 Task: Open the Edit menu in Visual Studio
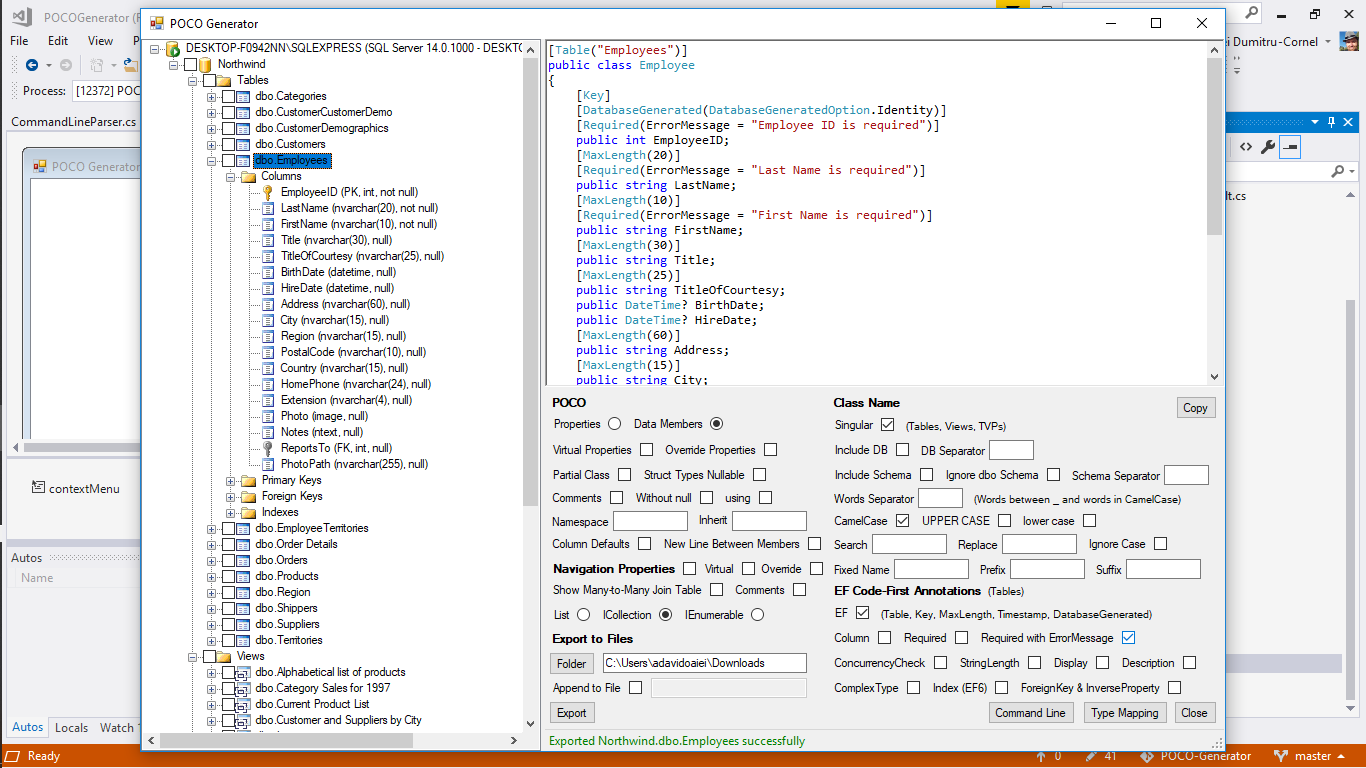[58, 41]
